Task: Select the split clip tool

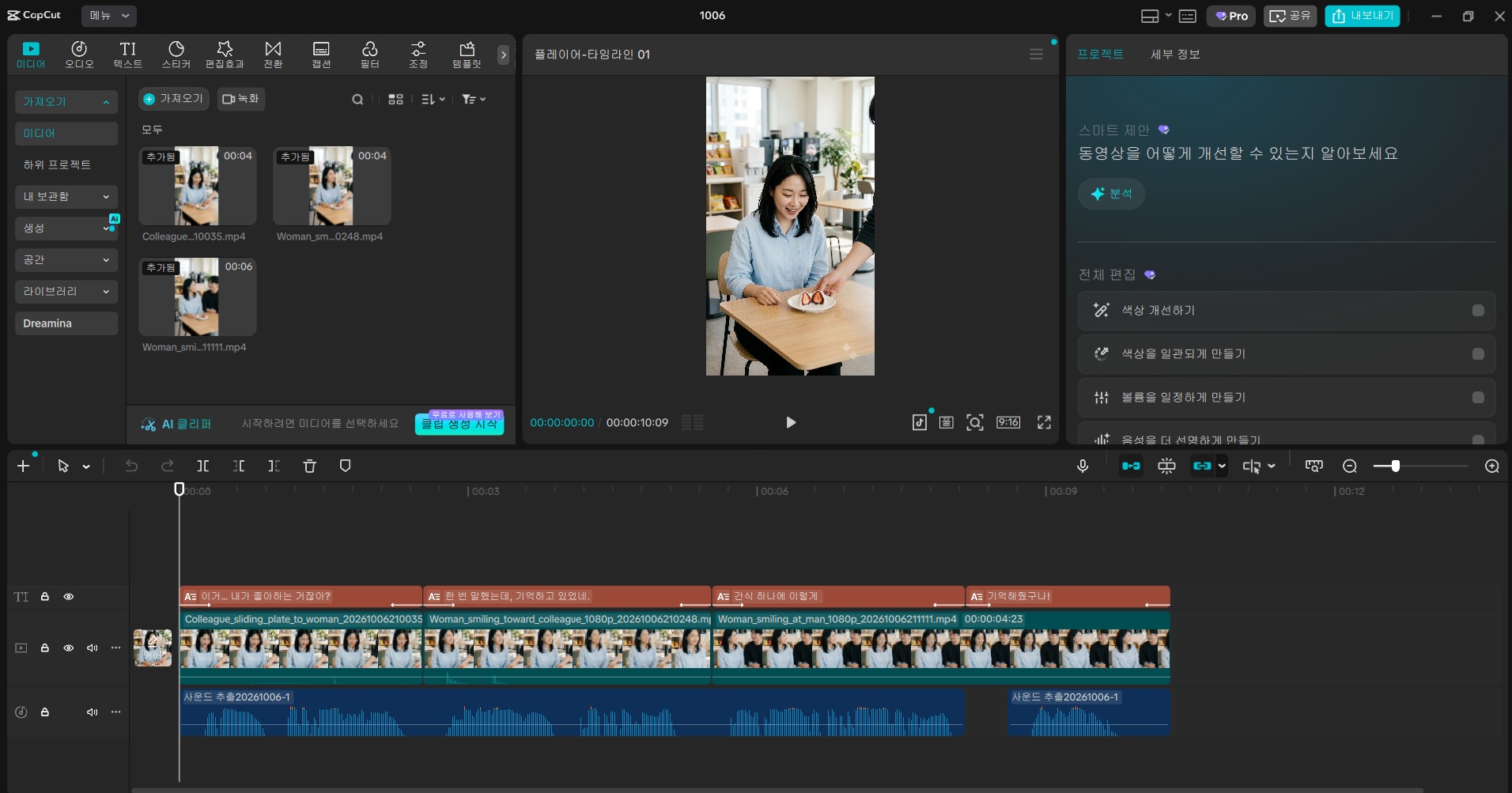Action: tap(203, 466)
